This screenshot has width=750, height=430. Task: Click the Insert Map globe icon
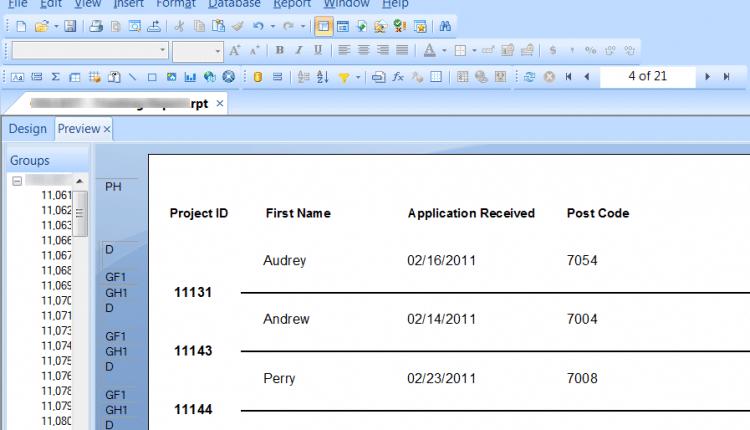[x=210, y=77]
